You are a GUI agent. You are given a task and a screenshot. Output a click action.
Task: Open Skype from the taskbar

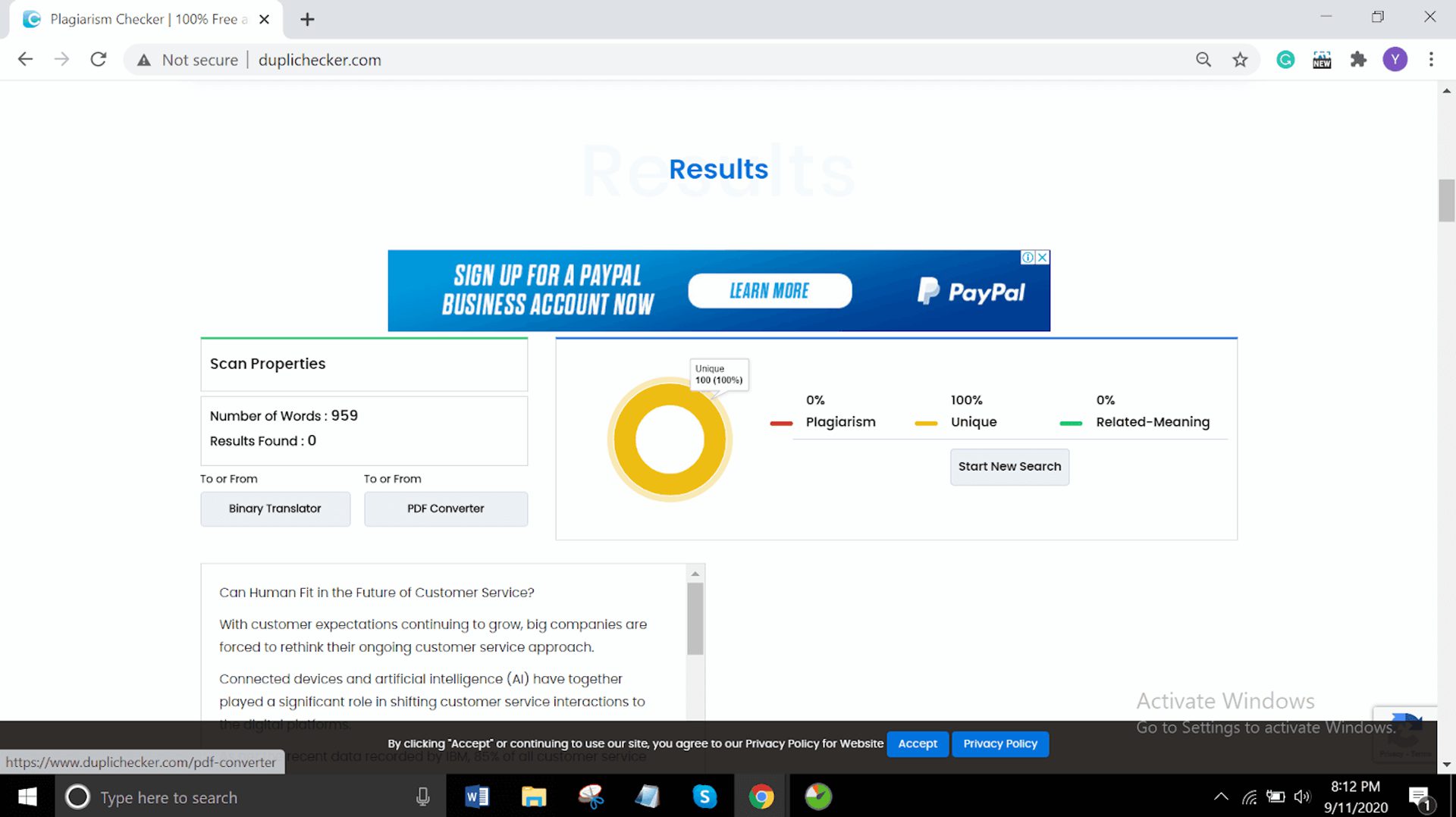click(x=704, y=797)
